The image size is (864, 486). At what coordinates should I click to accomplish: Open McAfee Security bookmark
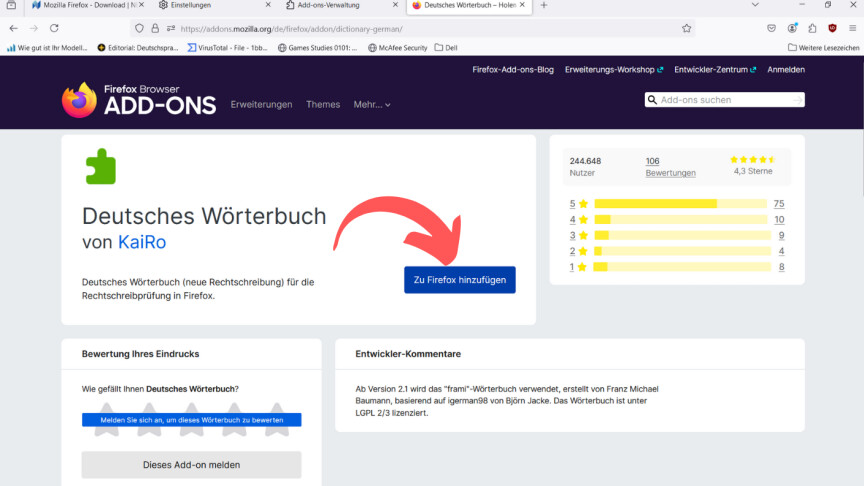coord(397,48)
